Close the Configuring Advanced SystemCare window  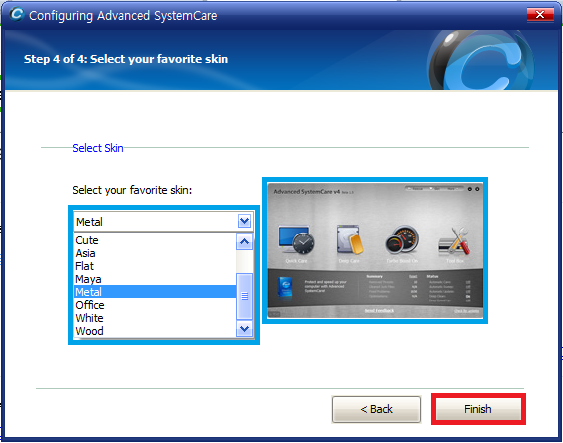click(x=540, y=15)
